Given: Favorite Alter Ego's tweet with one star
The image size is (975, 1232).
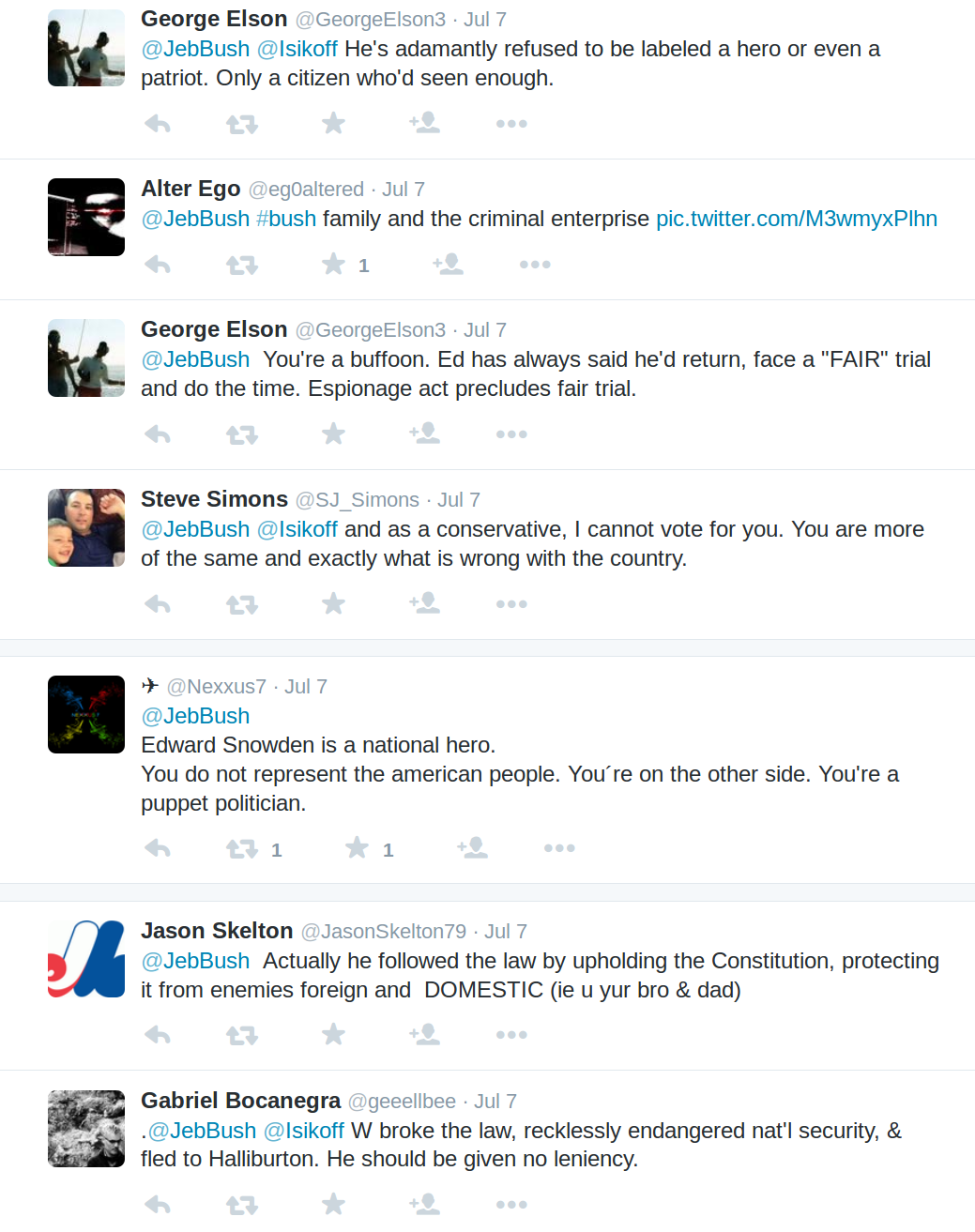Looking at the screenshot, I should tap(333, 265).
